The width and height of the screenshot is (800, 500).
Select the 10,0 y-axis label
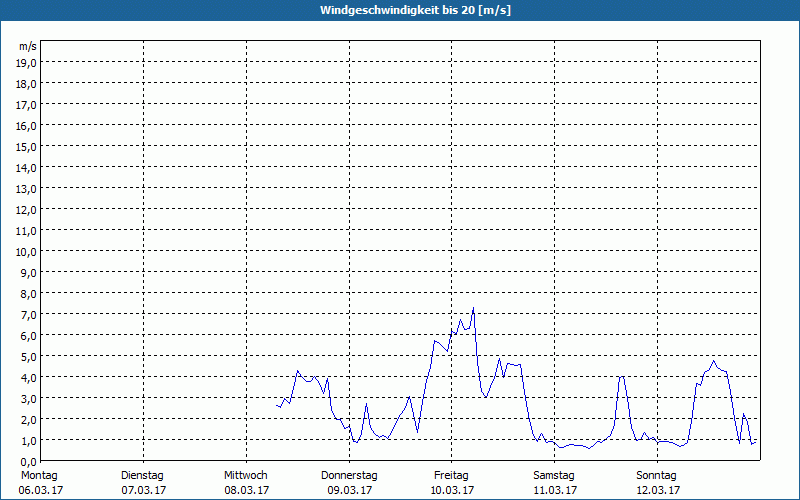point(27,252)
